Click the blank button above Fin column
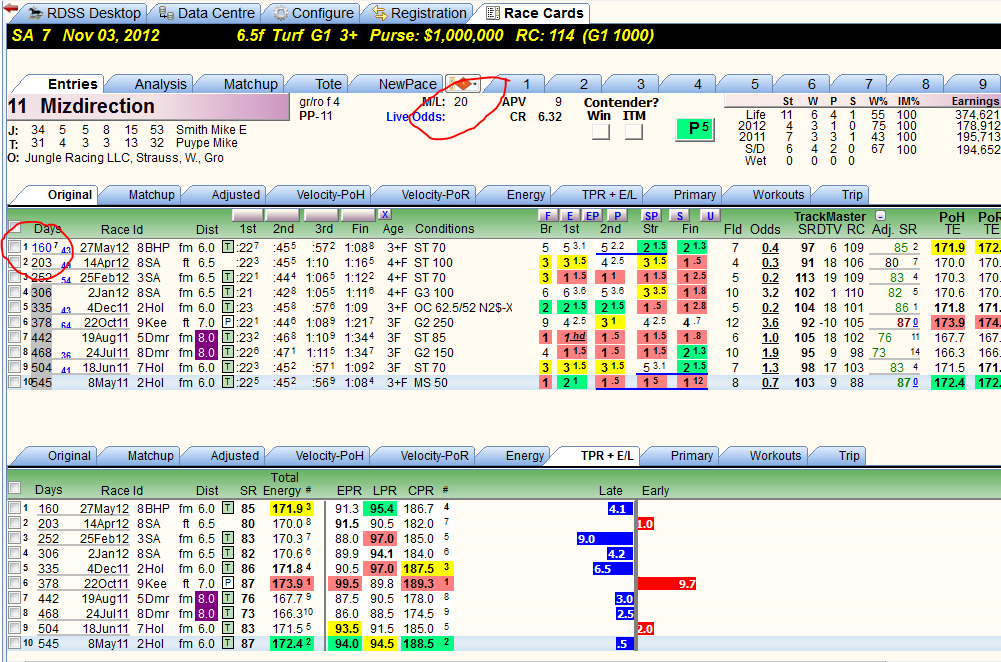This screenshot has width=1001, height=662. click(358, 214)
